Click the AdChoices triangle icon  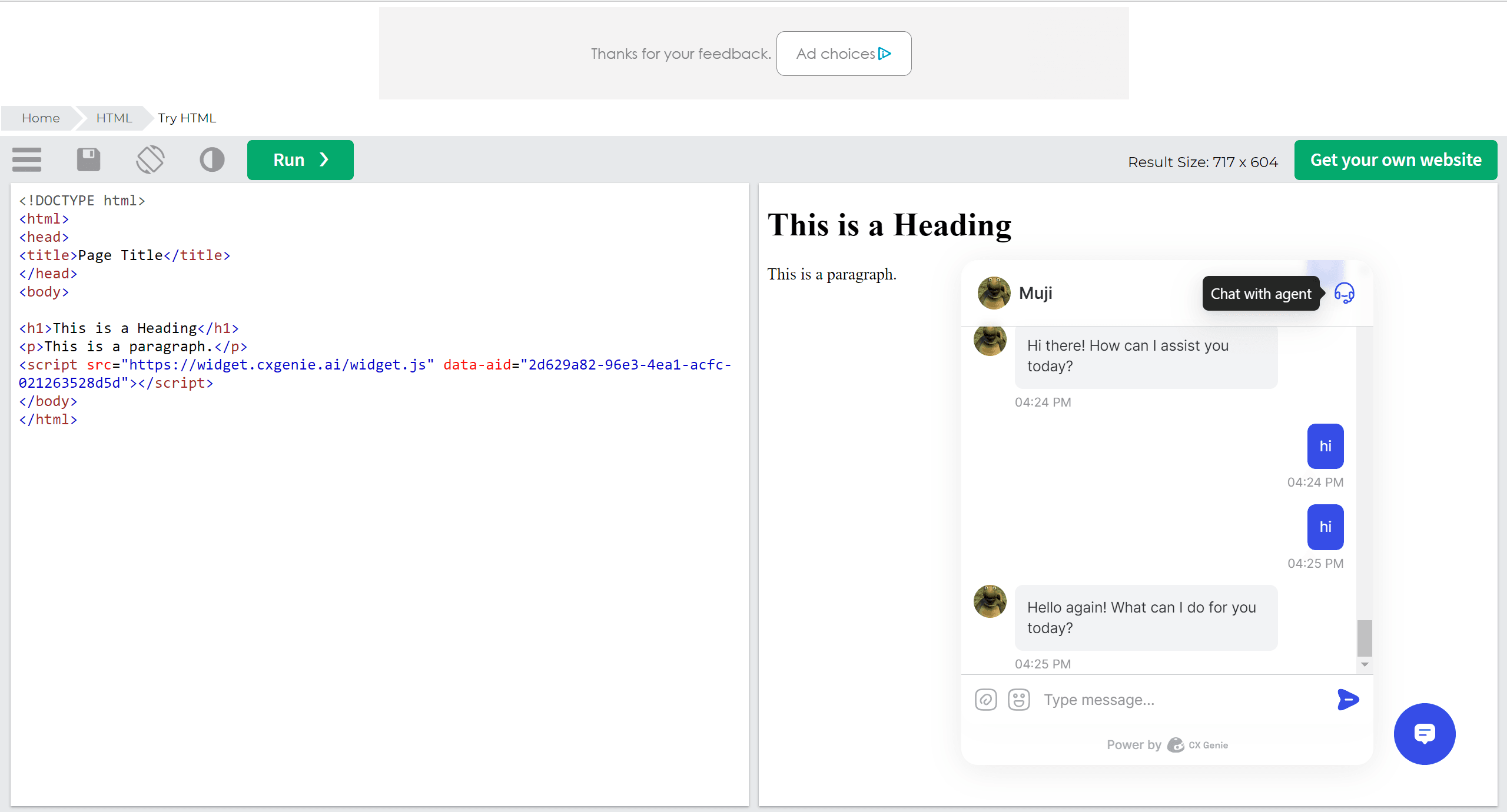(x=884, y=54)
